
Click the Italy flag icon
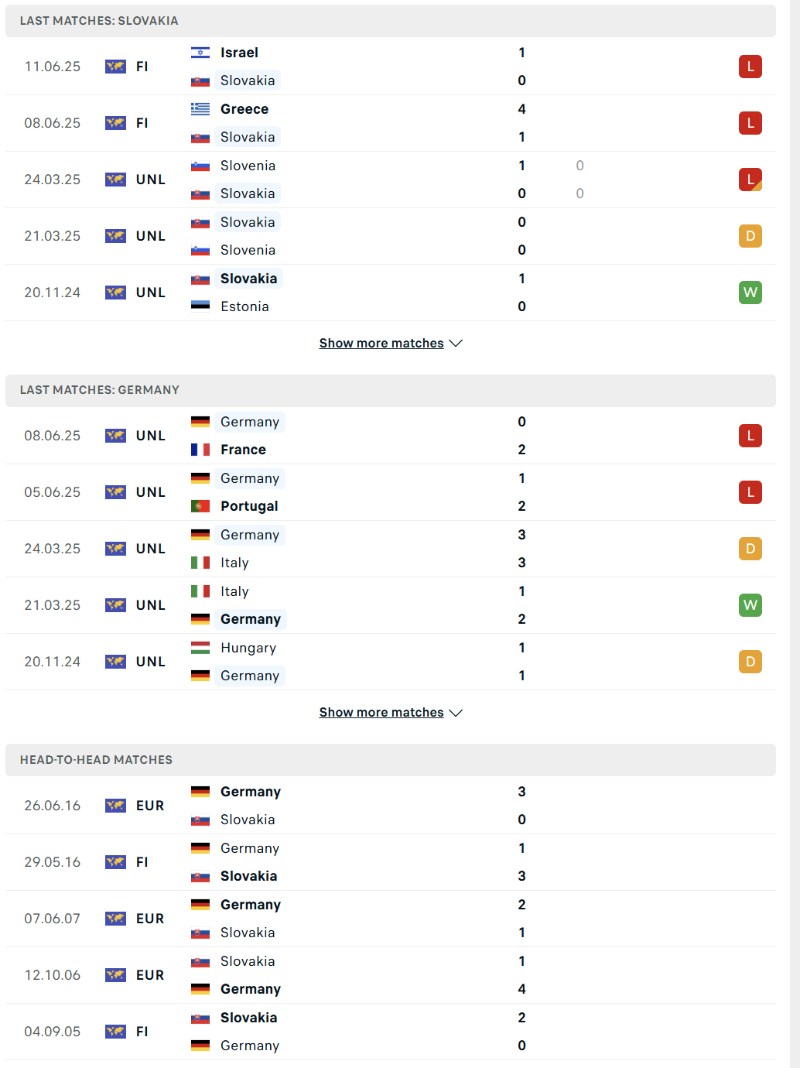[x=202, y=562]
